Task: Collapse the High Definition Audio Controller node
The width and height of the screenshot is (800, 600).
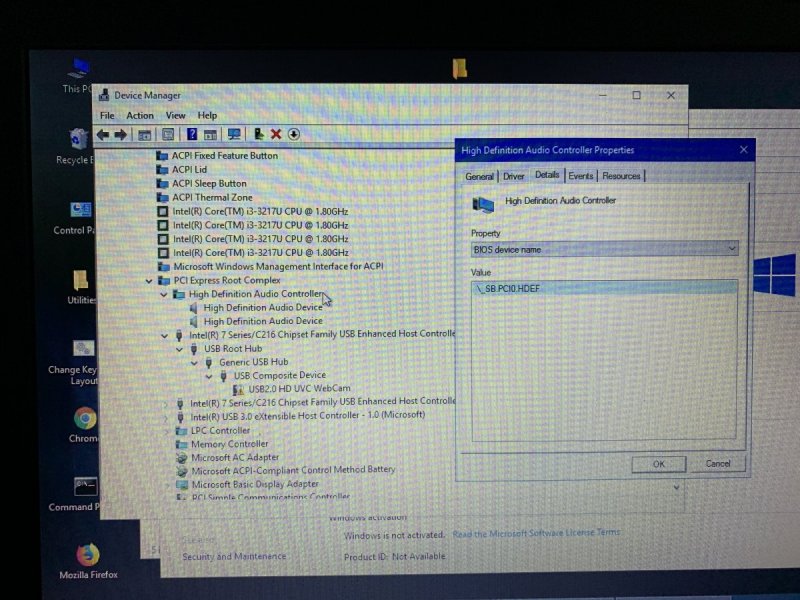Action: (x=164, y=294)
